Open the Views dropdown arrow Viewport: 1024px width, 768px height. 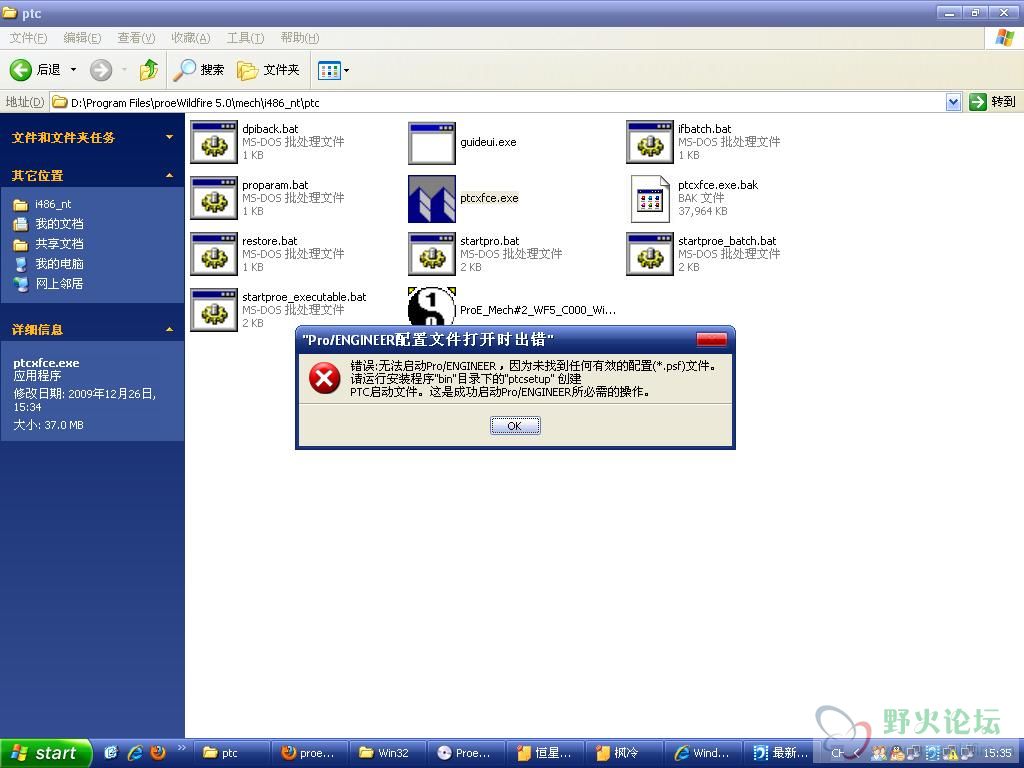click(x=346, y=70)
